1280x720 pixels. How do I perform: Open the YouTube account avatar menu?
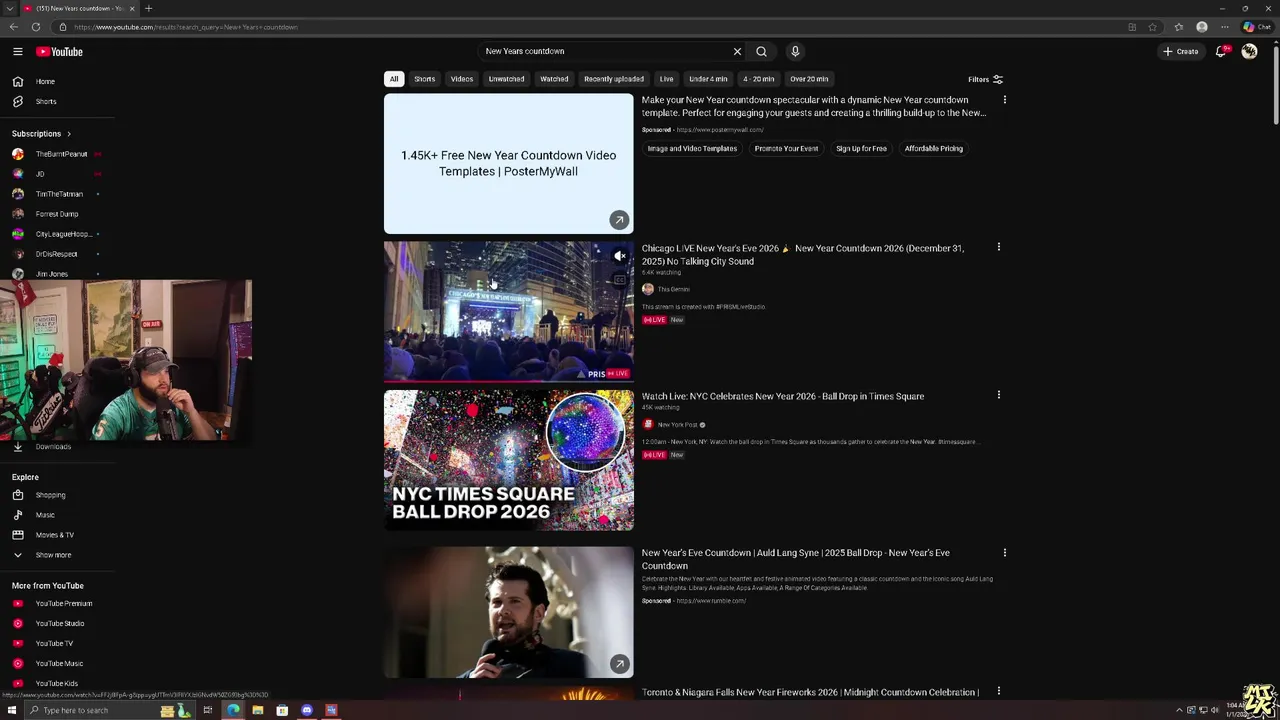click(x=1249, y=51)
